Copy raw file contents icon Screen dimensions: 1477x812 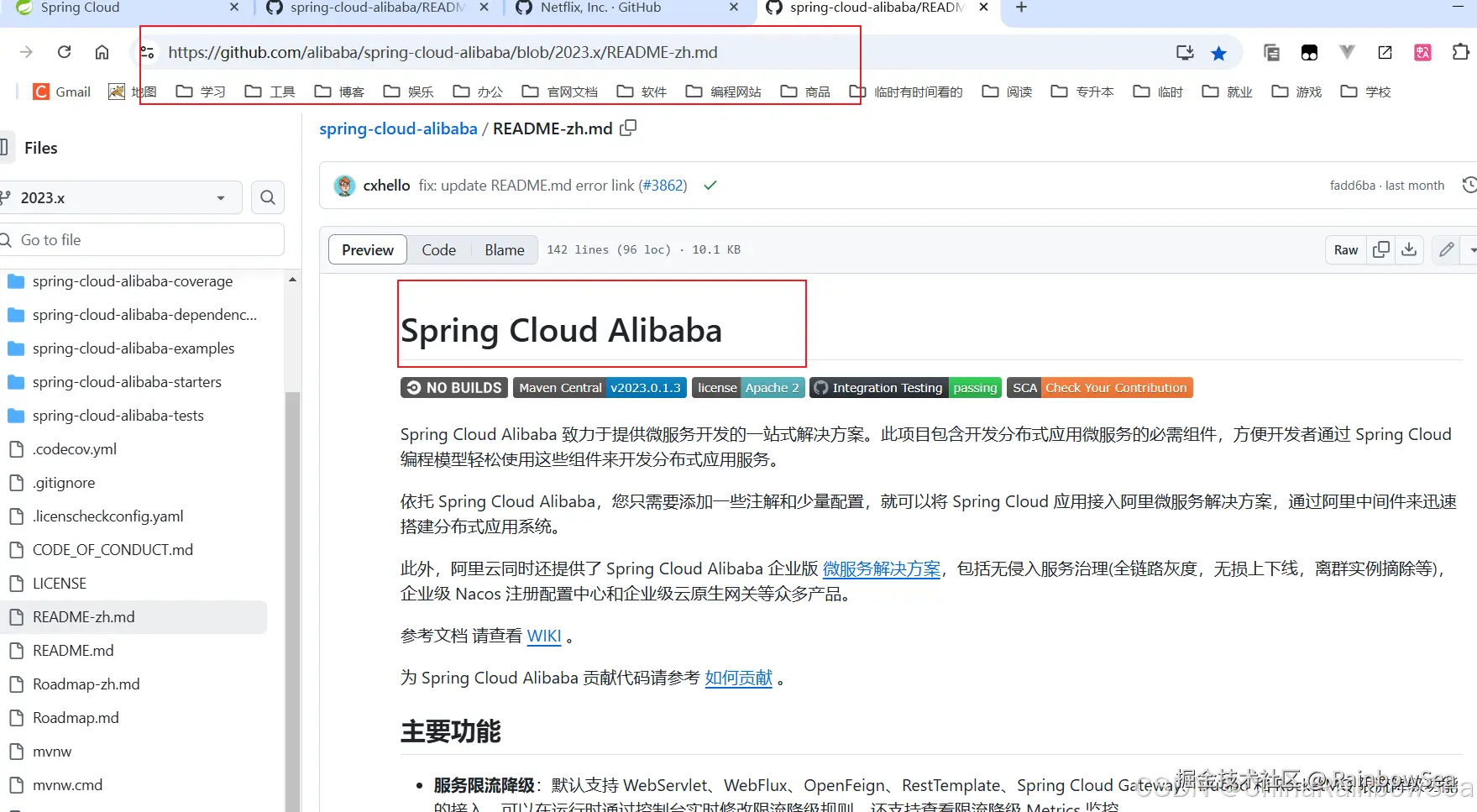[1381, 249]
